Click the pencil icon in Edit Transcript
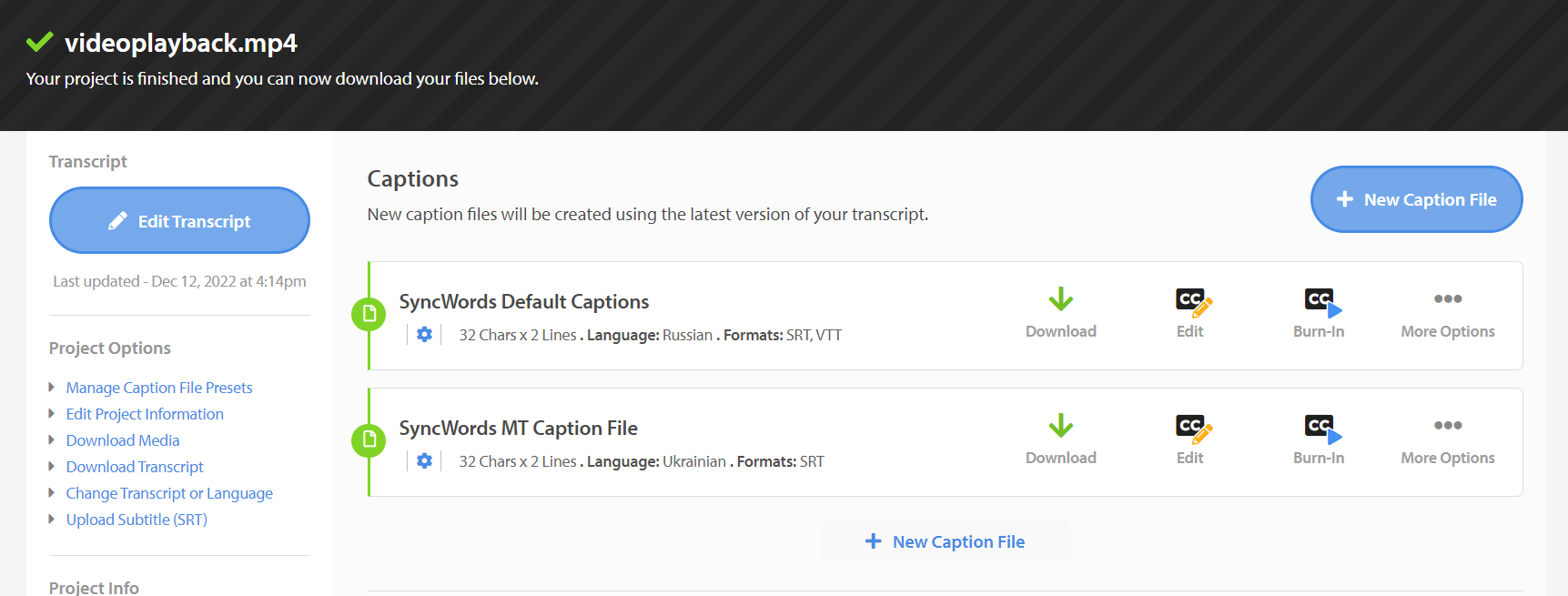The height and width of the screenshot is (596, 1568). click(117, 221)
